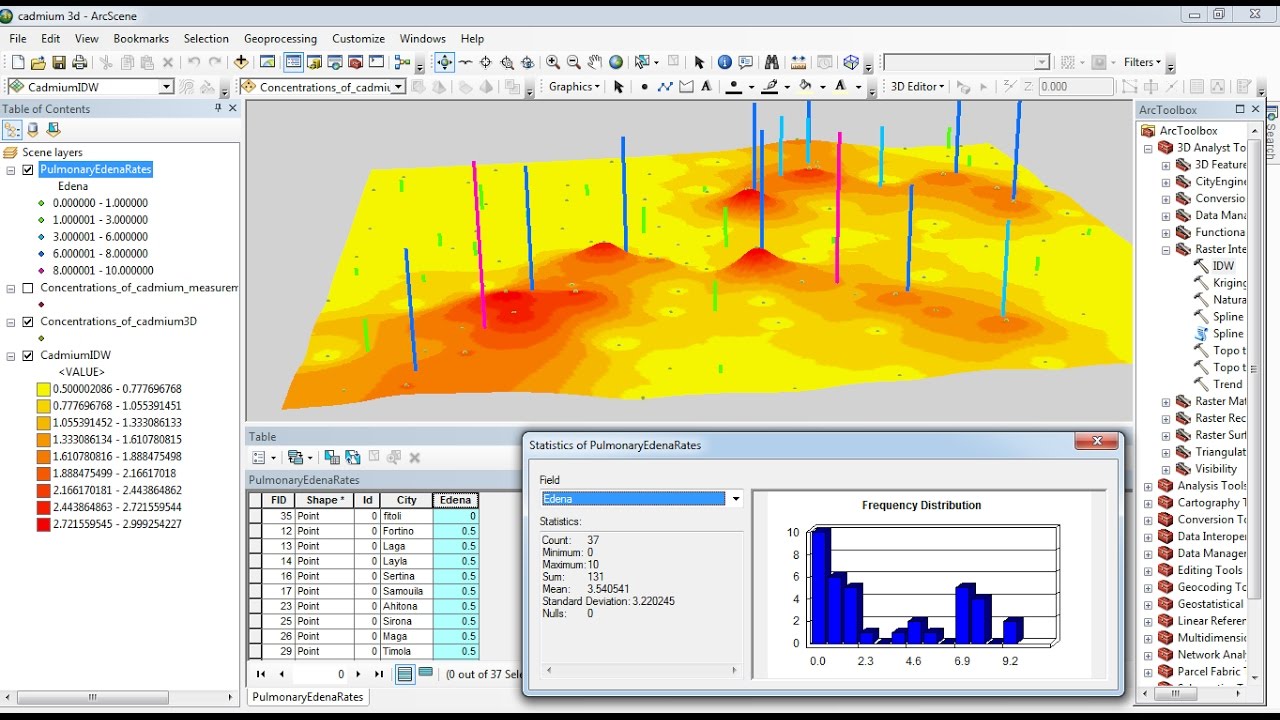Check the Concentrations_of_cadmium_measurement layer
The width and height of the screenshot is (1280, 720).
[x=27, y=288]
